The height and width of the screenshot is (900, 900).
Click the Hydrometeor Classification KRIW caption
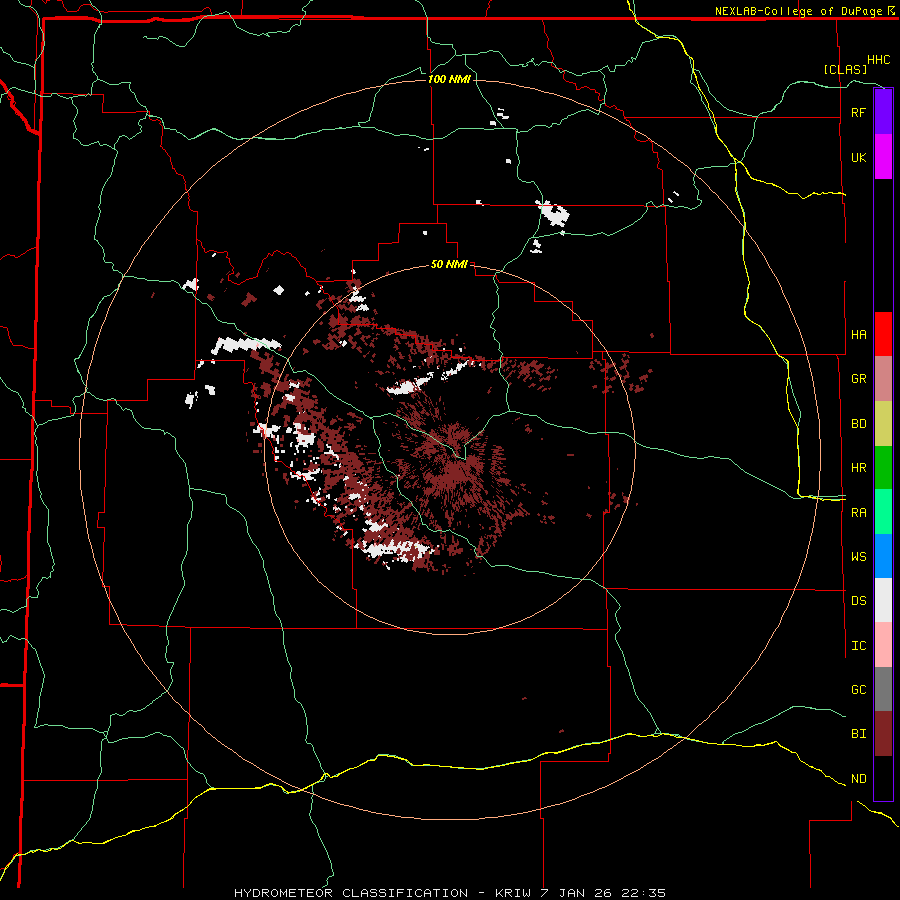(449, 893)
